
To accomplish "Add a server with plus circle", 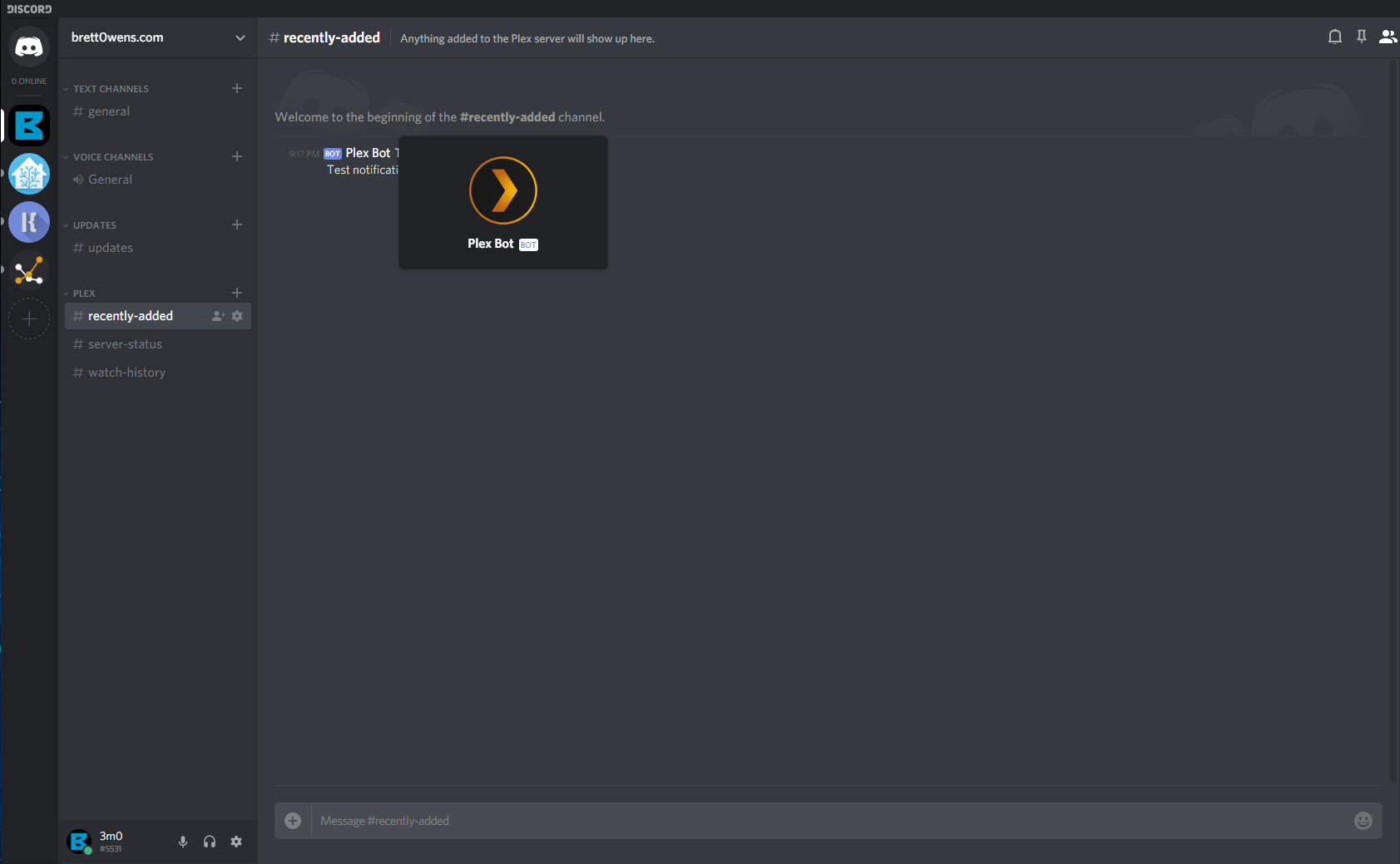I will point(29,318).
